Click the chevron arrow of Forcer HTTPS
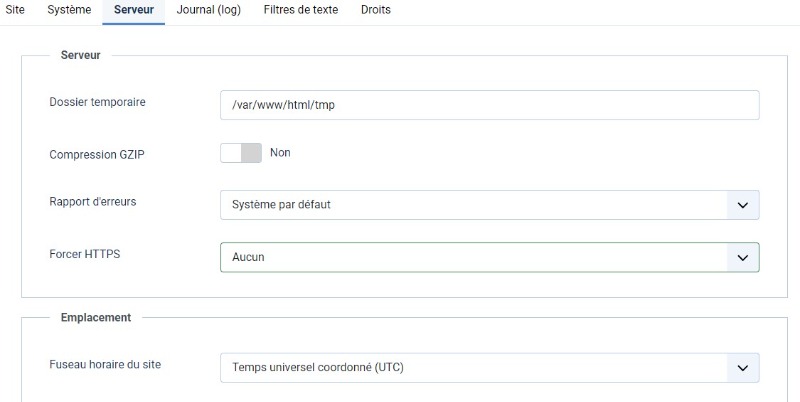The image size is (800, 402). [x=743, y=258]
